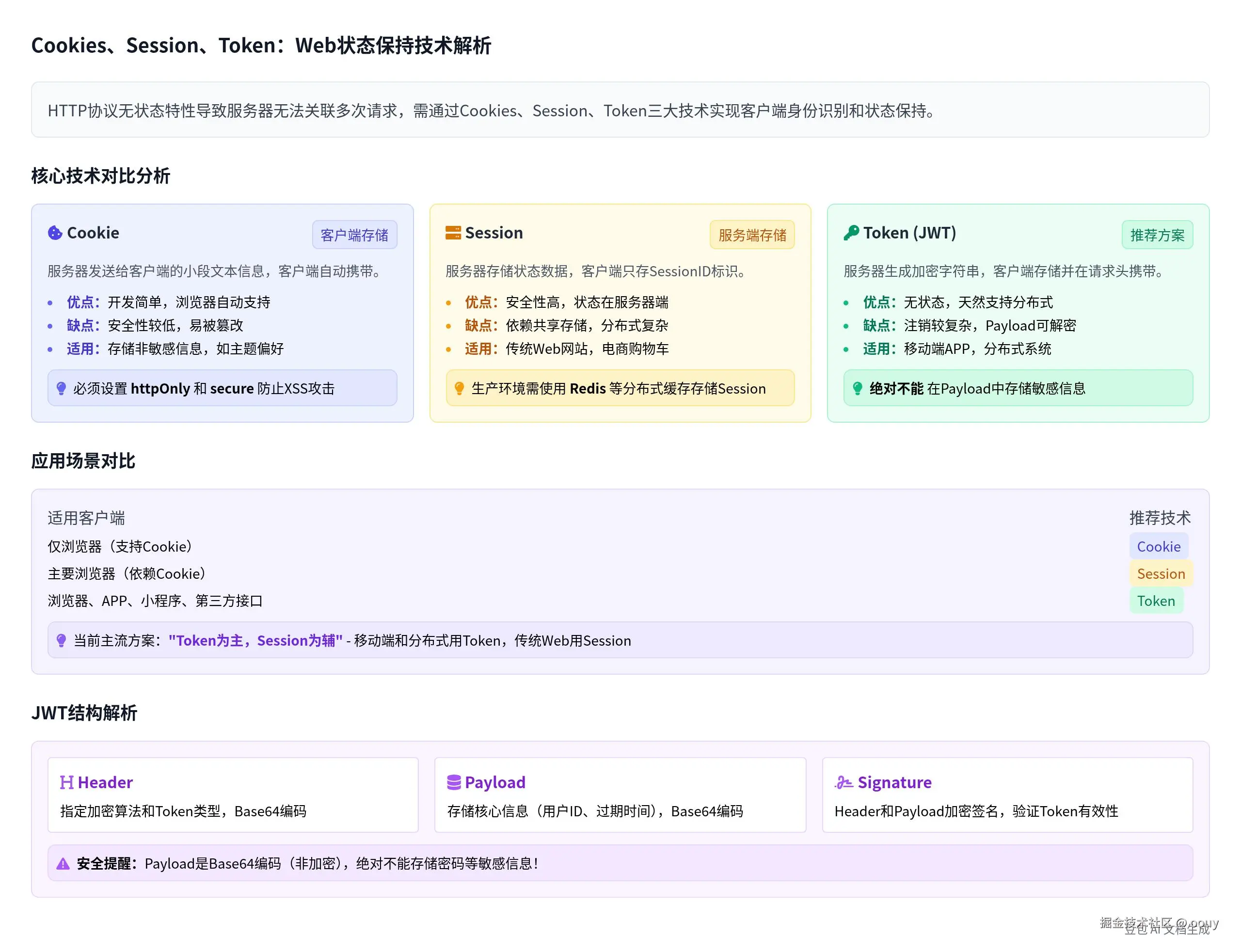Screen dimensions: 1241x952
Task: Click the lightbulb icon in httpOnly tip
Action: [x=61, y=389]
